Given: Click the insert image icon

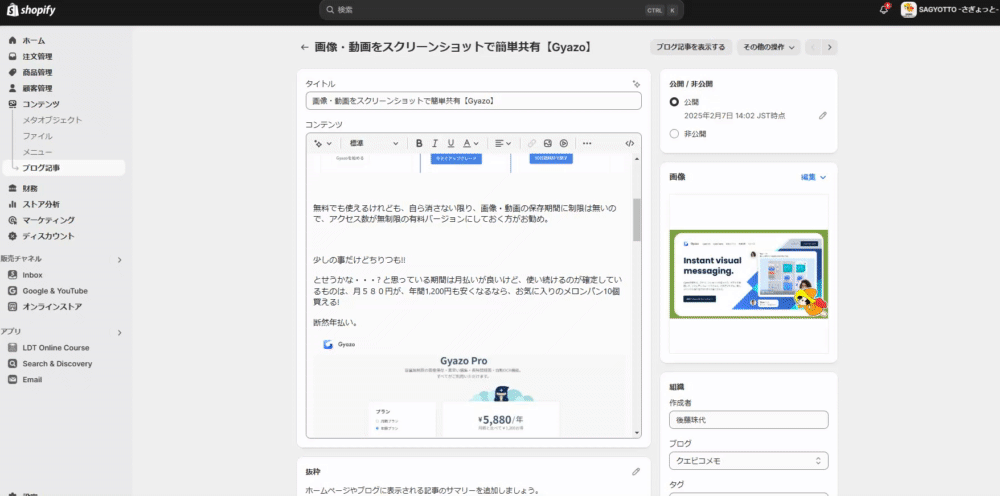Looking at the screenshot, I should 548,143.
